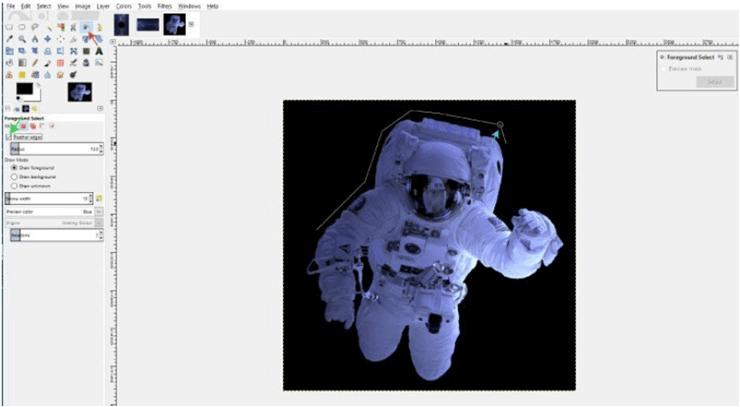Choose Draw background radio option
Viewport: 740px width, 407px height.
click(13, 176)
